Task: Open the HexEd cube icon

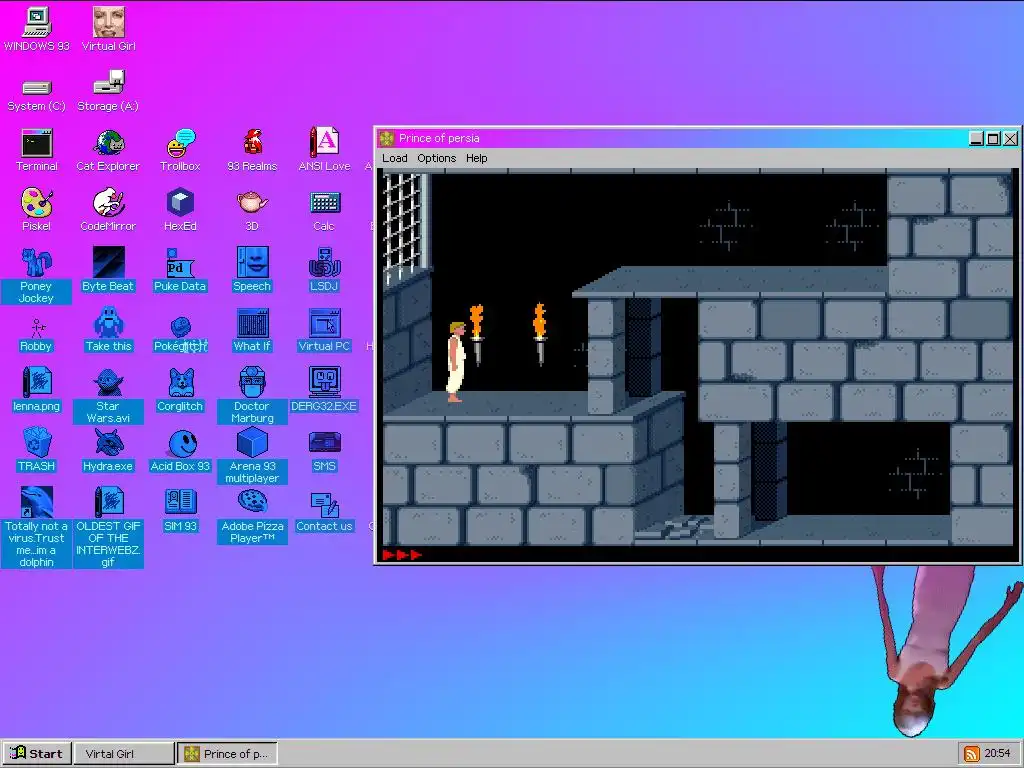Action: point(180,210)
